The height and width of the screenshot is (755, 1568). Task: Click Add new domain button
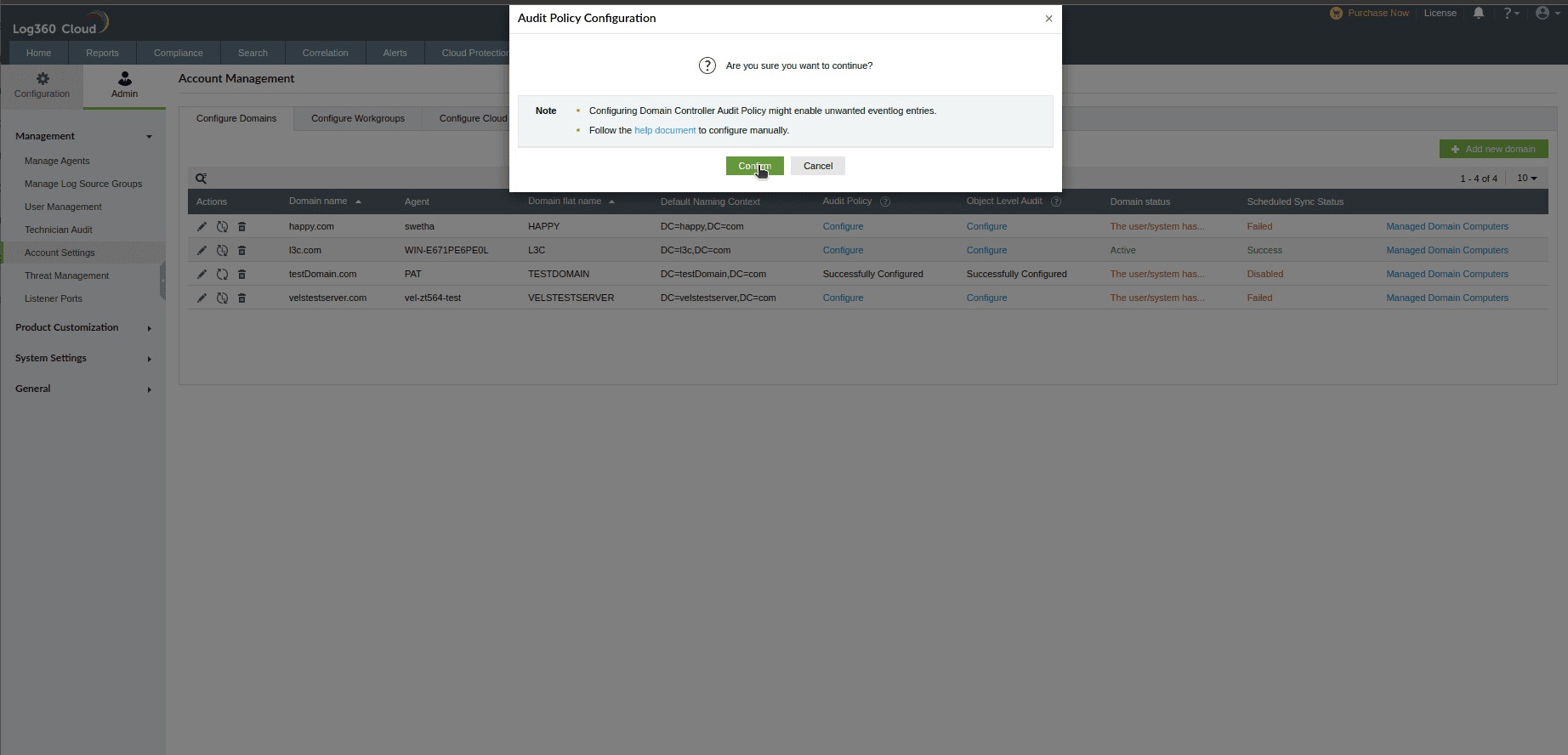pyautogui.click(x=1493, y=149)
